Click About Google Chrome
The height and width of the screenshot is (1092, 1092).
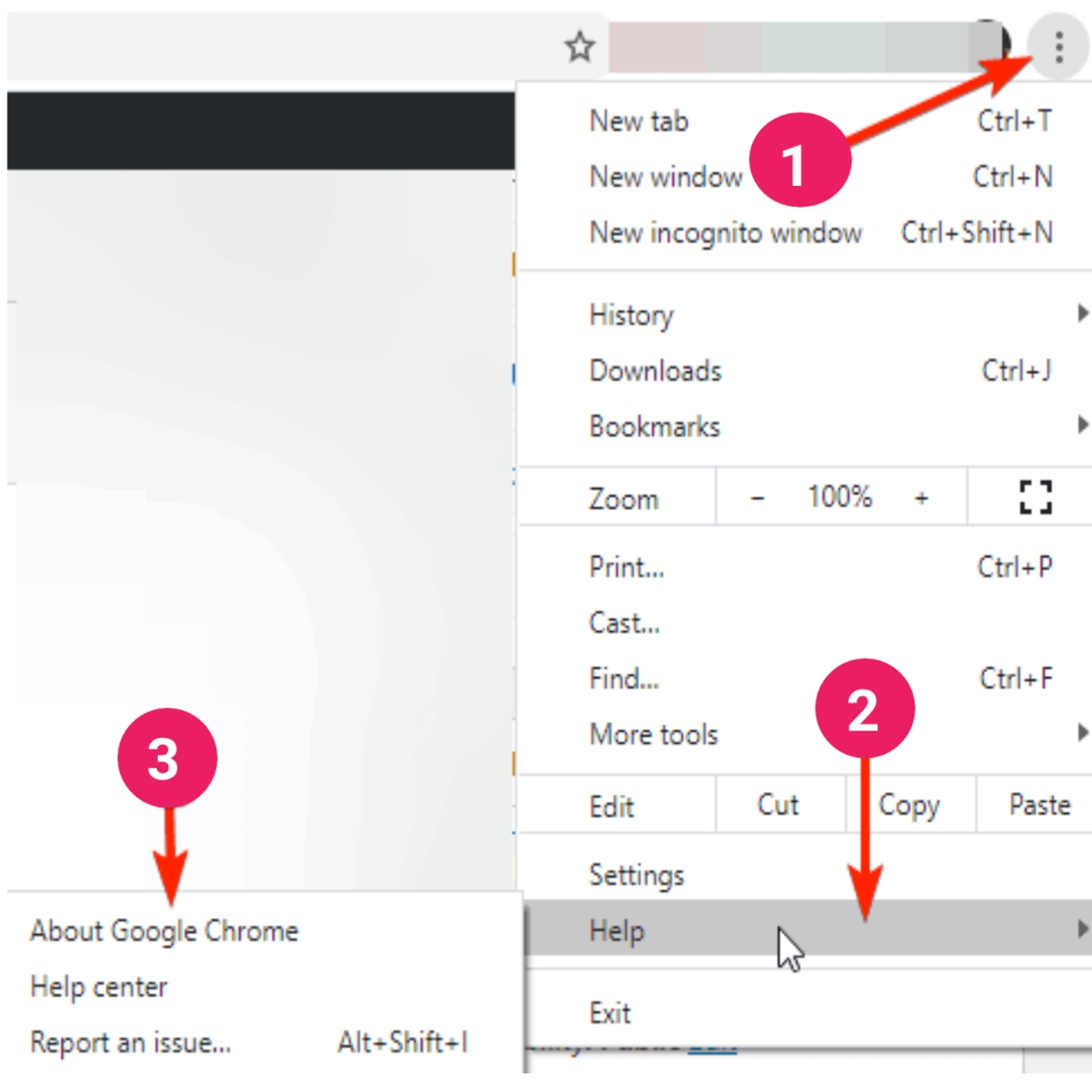(x=165, y=931)
